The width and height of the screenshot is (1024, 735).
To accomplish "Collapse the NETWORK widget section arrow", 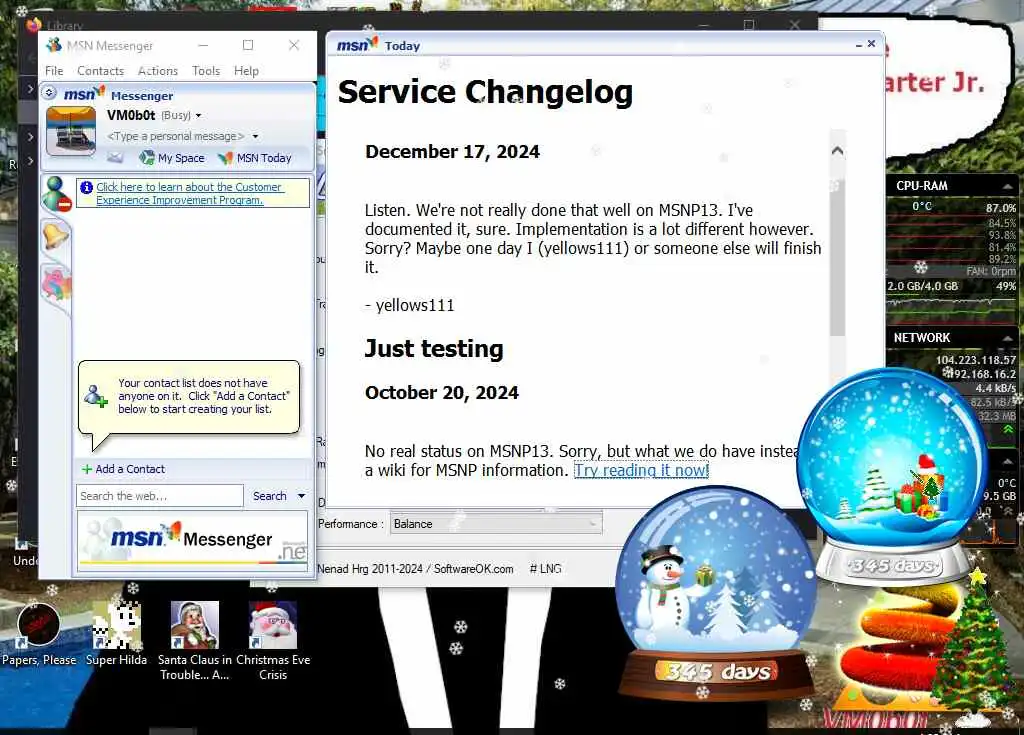I will click(1008, 338).
